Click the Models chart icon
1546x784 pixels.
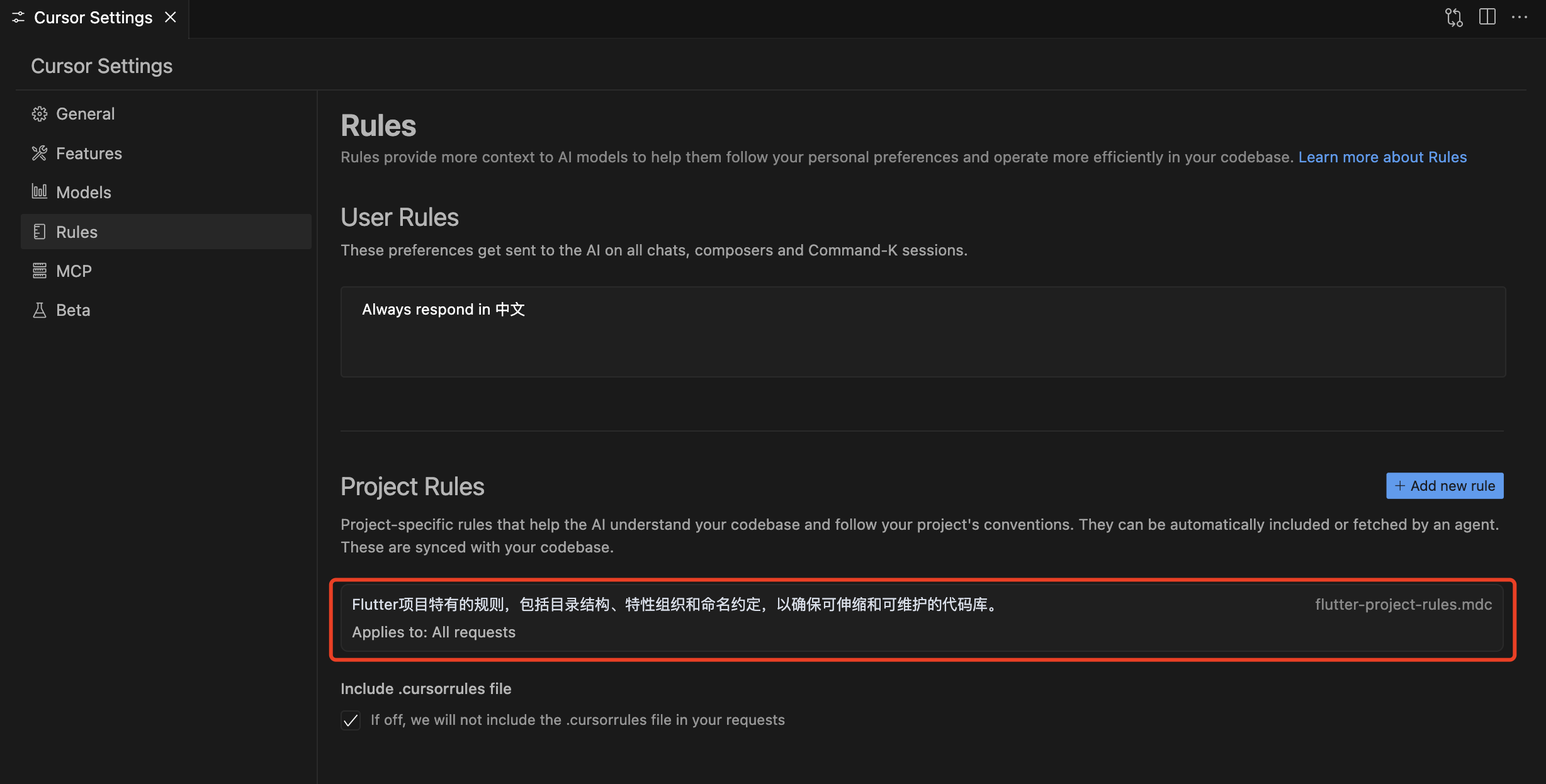[x=39, y=192]
